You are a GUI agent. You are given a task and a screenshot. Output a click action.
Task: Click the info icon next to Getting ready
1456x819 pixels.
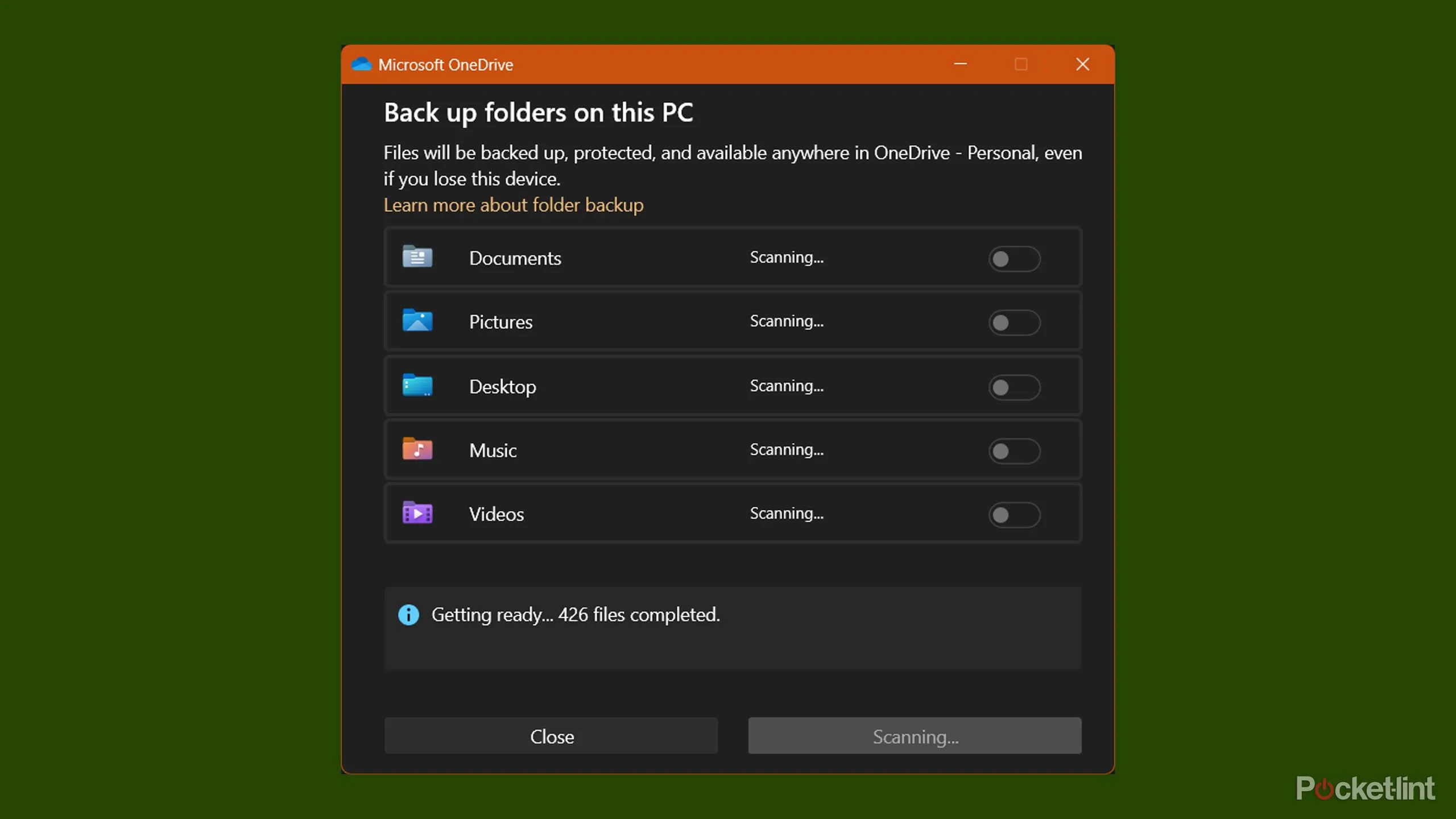408,614
